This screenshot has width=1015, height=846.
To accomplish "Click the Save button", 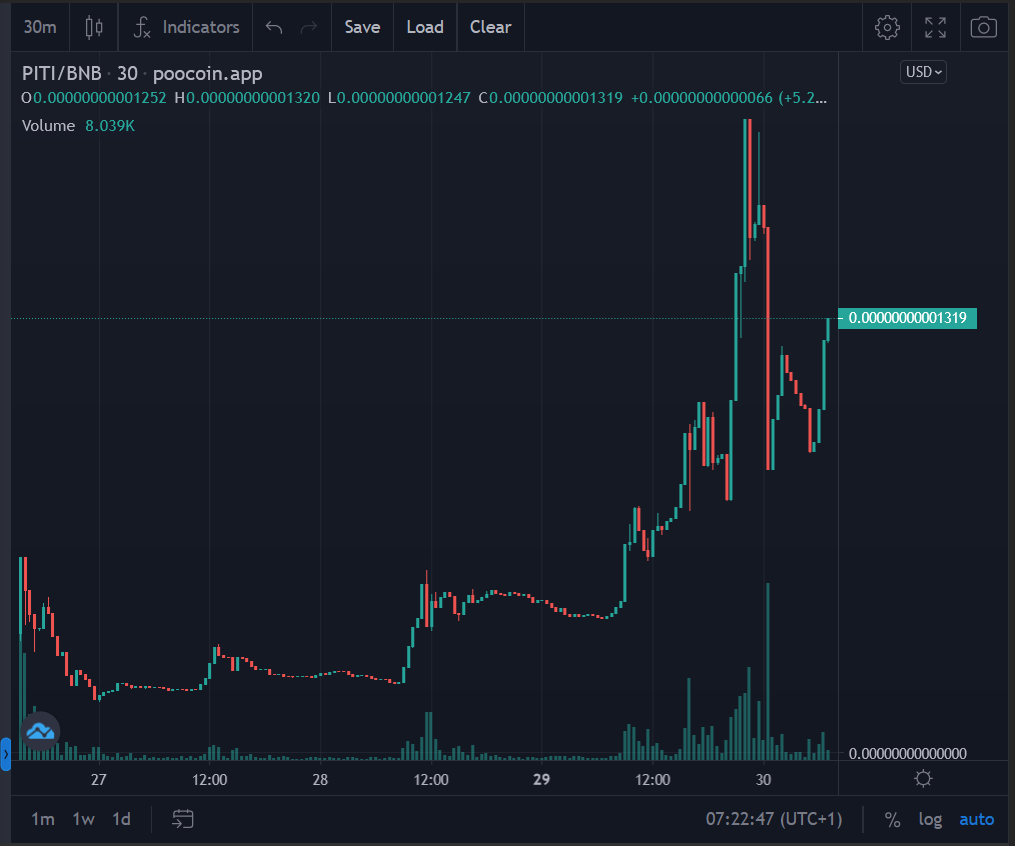I will pos(362,27).
